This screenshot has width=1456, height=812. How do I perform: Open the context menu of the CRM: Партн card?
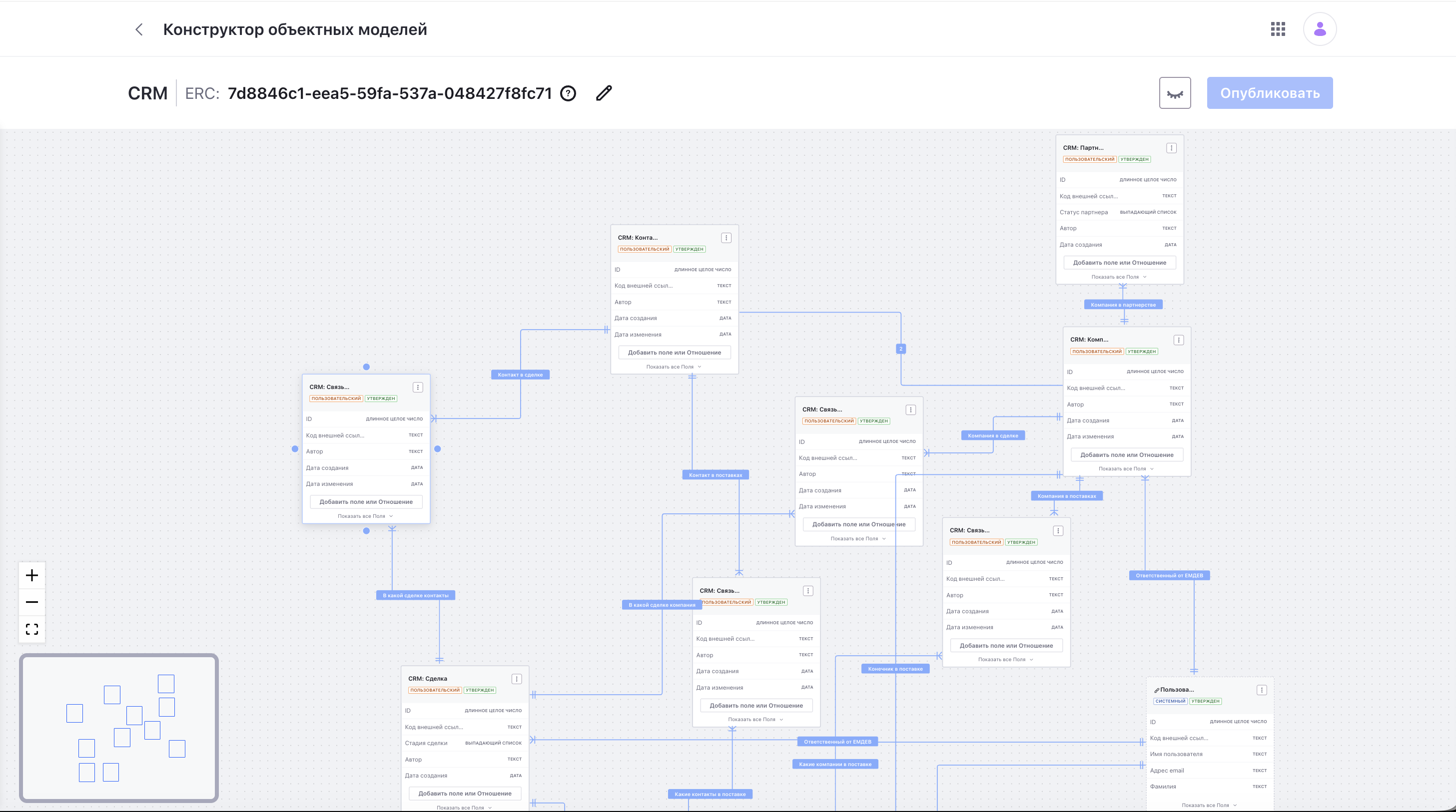(x=1171, y=147)
